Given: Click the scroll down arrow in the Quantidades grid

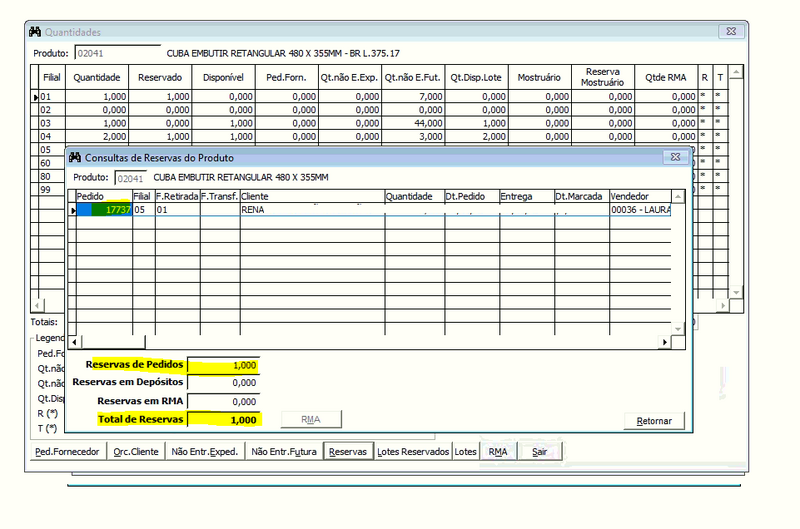Looking at the screenshot, I should 736,292.
